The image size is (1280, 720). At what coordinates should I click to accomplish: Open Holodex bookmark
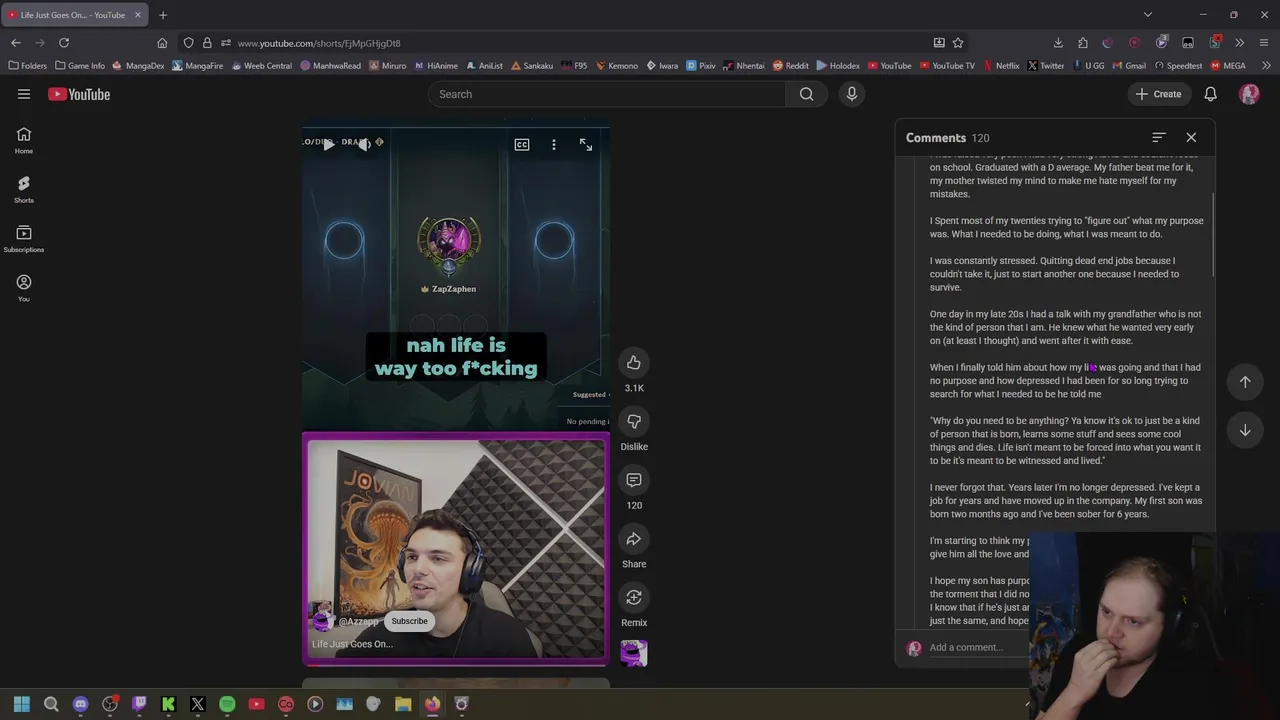pos(838,66)
